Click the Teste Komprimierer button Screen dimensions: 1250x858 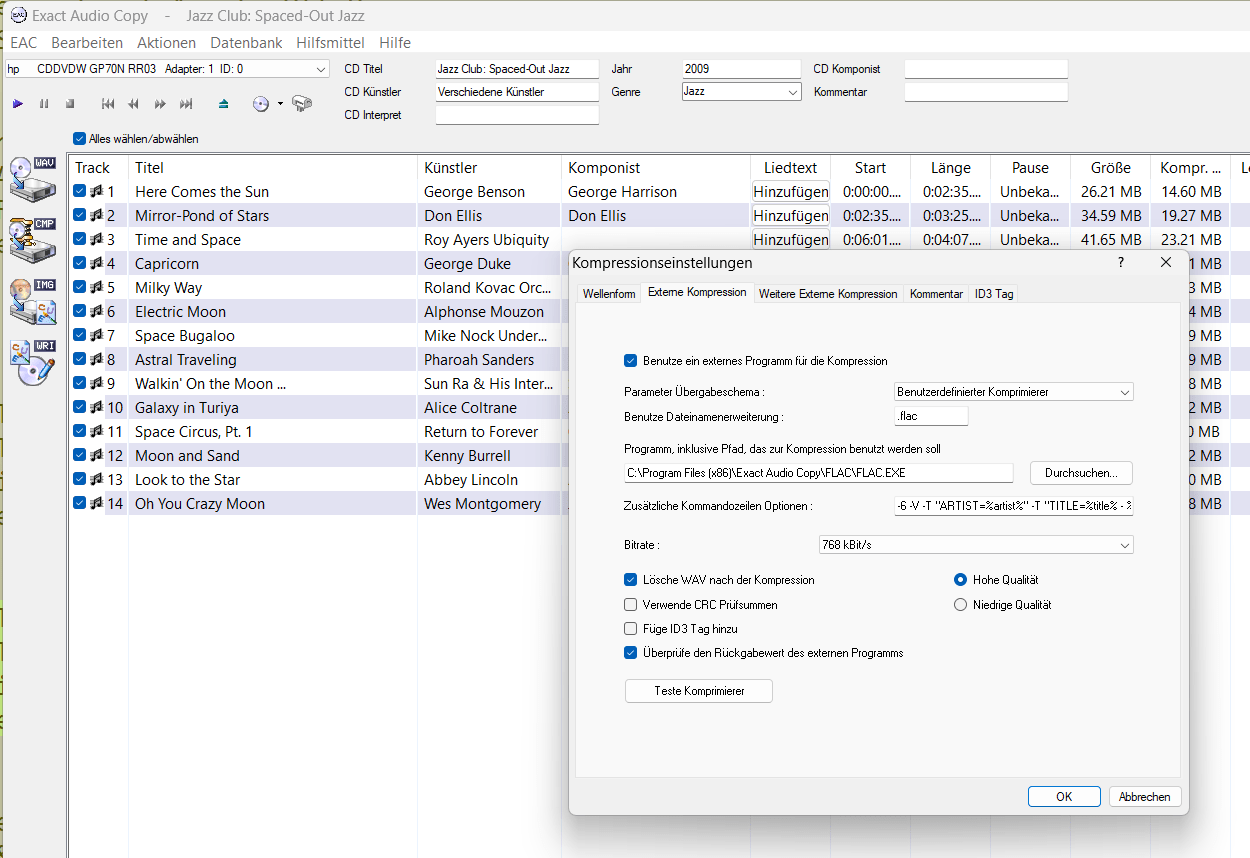(x=699, y=691)
